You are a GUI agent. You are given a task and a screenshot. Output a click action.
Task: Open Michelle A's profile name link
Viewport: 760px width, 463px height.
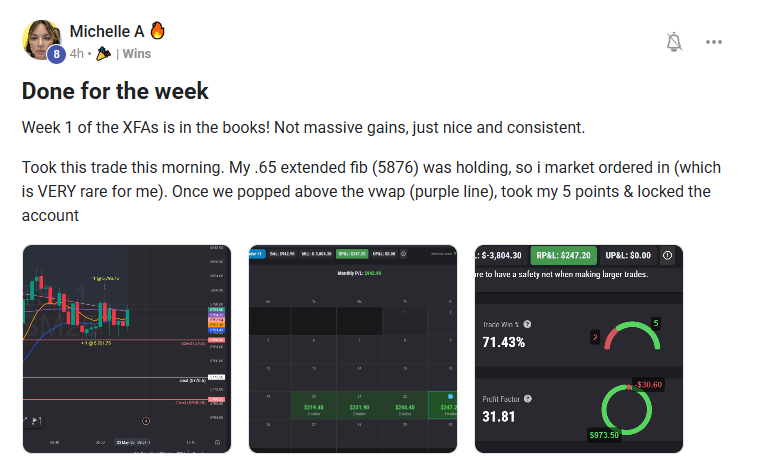pyautogui.click(x=107, y=31)
